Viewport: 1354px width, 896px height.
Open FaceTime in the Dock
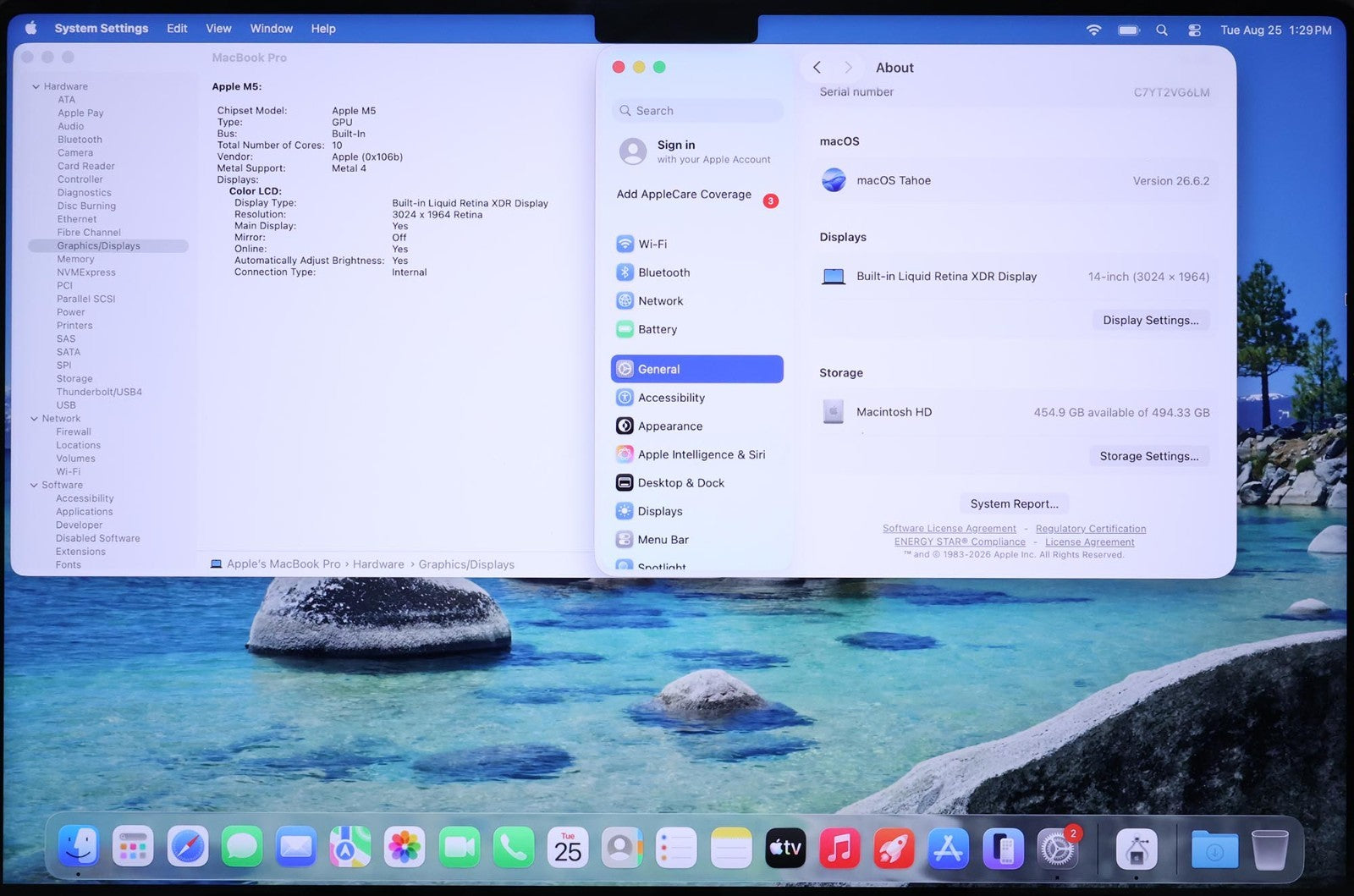(460, 846)
